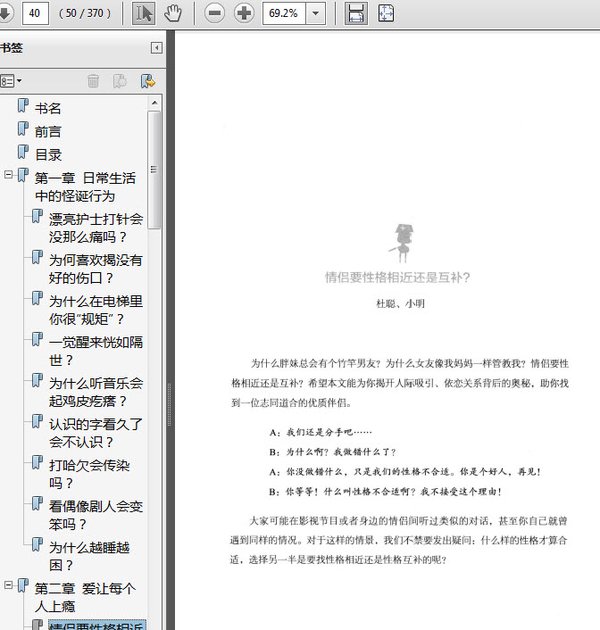Open the bookmarks options menu
The height and width of the screenshot is (630, 600).
11,81
